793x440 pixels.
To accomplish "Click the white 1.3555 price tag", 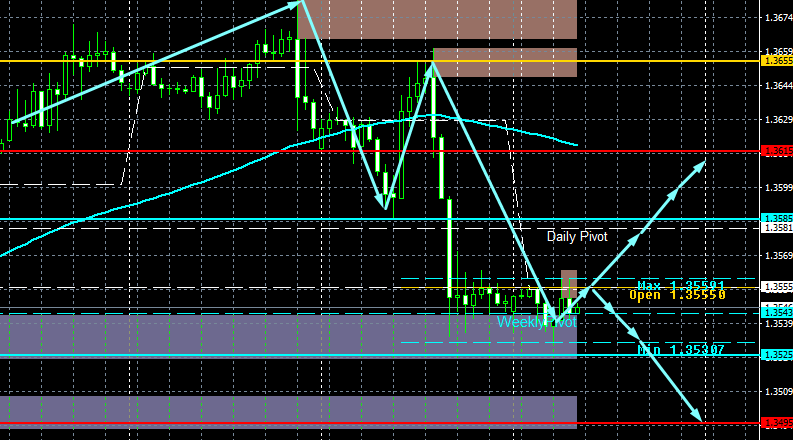I will tap(777, 287).
